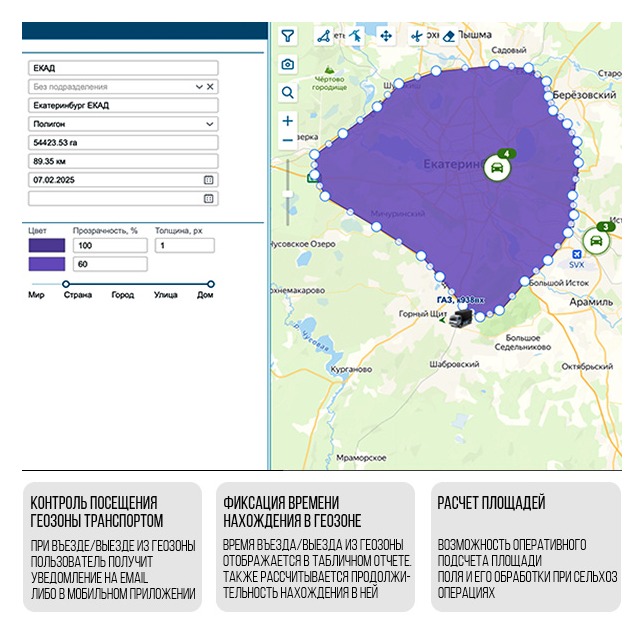This screenshot has width=644, height=644.
Task: Click the green car cluster marked 4
Action: pyautogui.click(x=497, y=167)
